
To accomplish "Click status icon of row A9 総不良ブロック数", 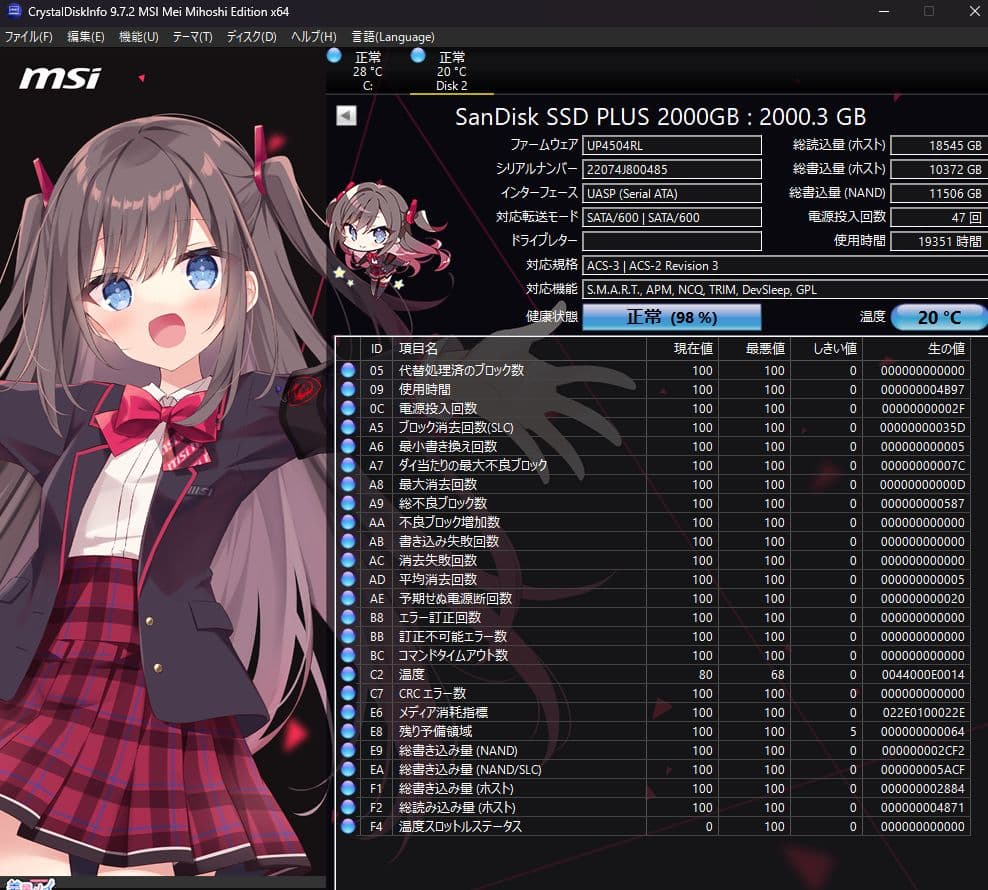I will click(x=348, y=503).
